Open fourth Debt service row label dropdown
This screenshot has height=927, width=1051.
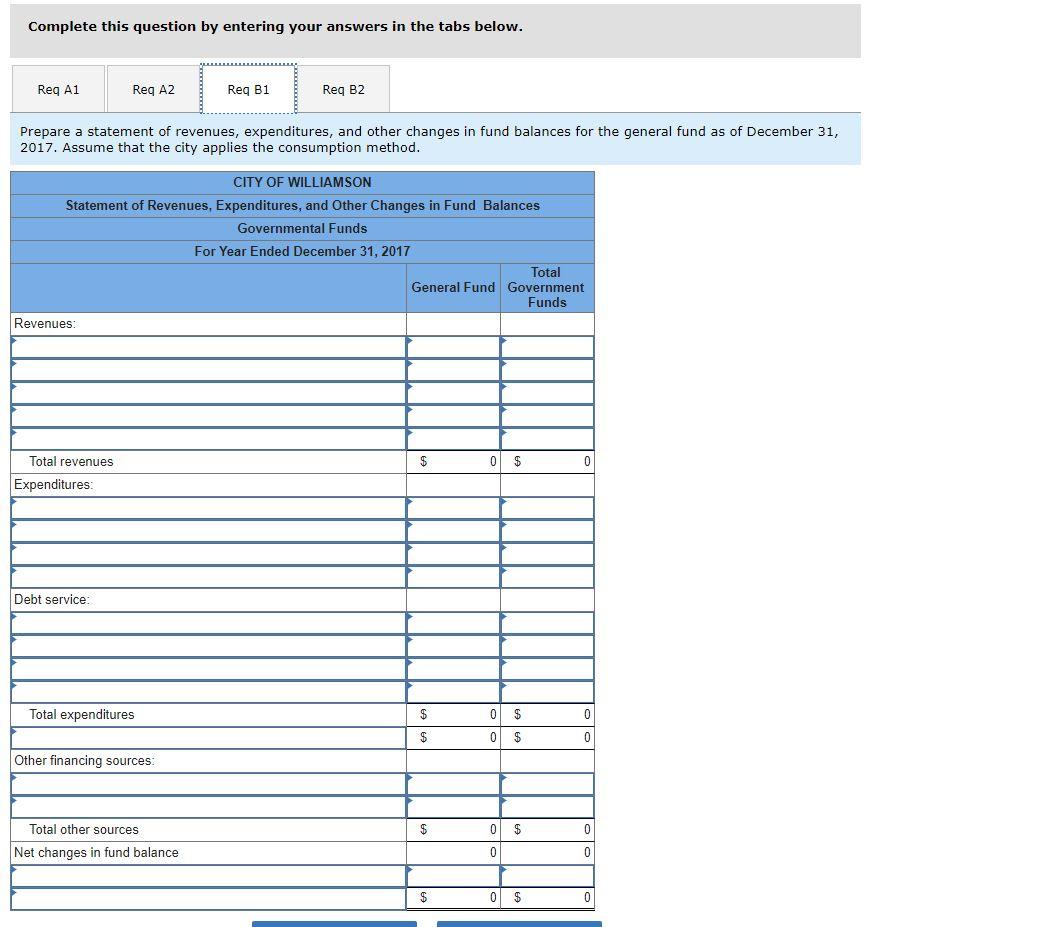coord(208,692)
